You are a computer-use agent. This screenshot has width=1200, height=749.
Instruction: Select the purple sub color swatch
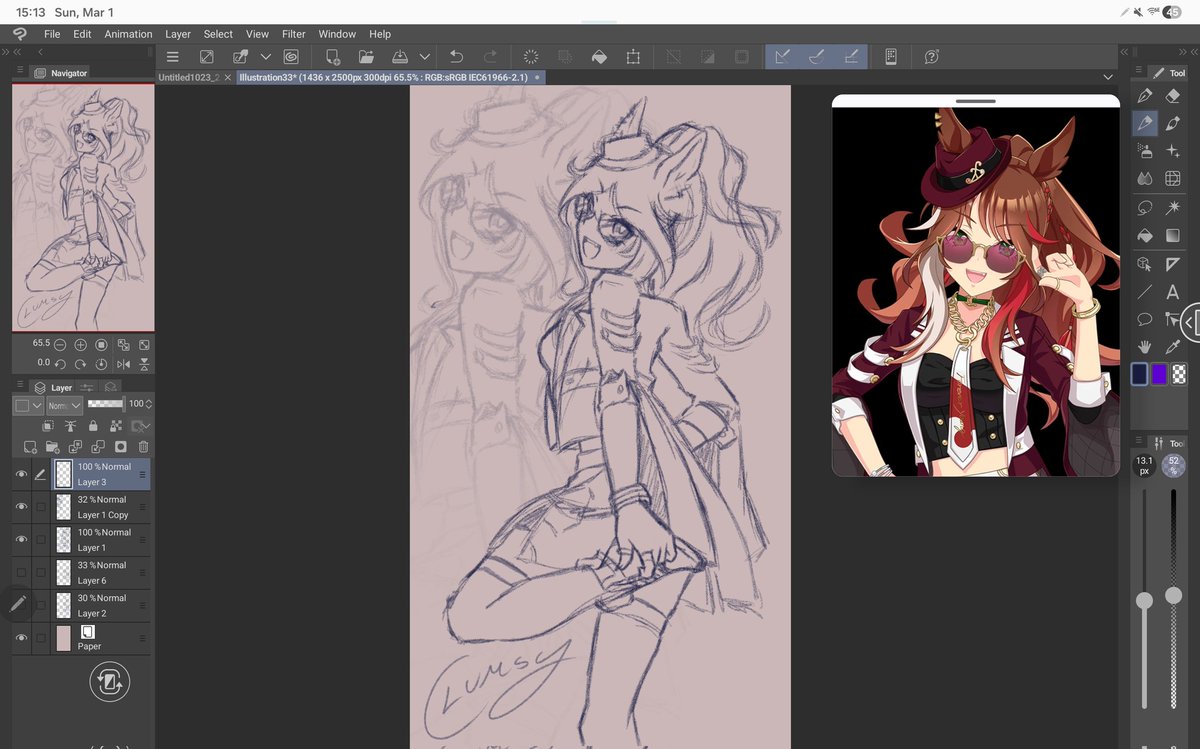(1159, 374)
